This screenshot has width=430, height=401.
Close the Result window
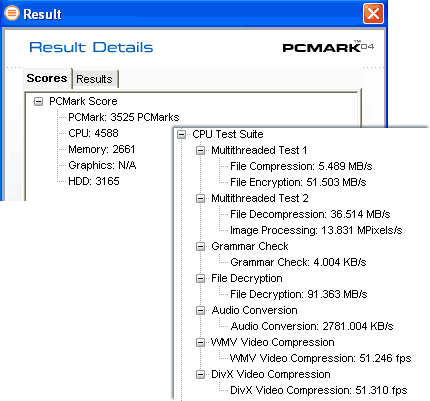[x=373, y=14]
